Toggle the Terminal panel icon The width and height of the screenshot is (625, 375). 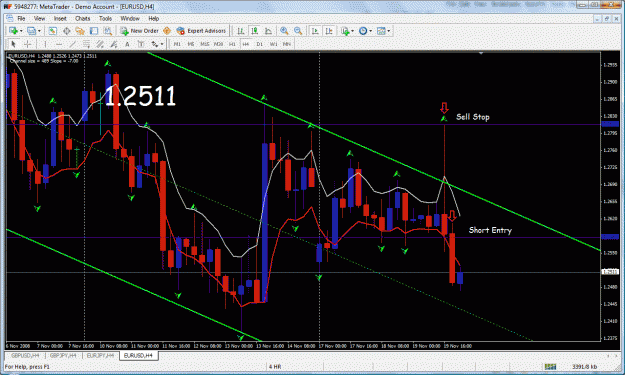point(94,31)
